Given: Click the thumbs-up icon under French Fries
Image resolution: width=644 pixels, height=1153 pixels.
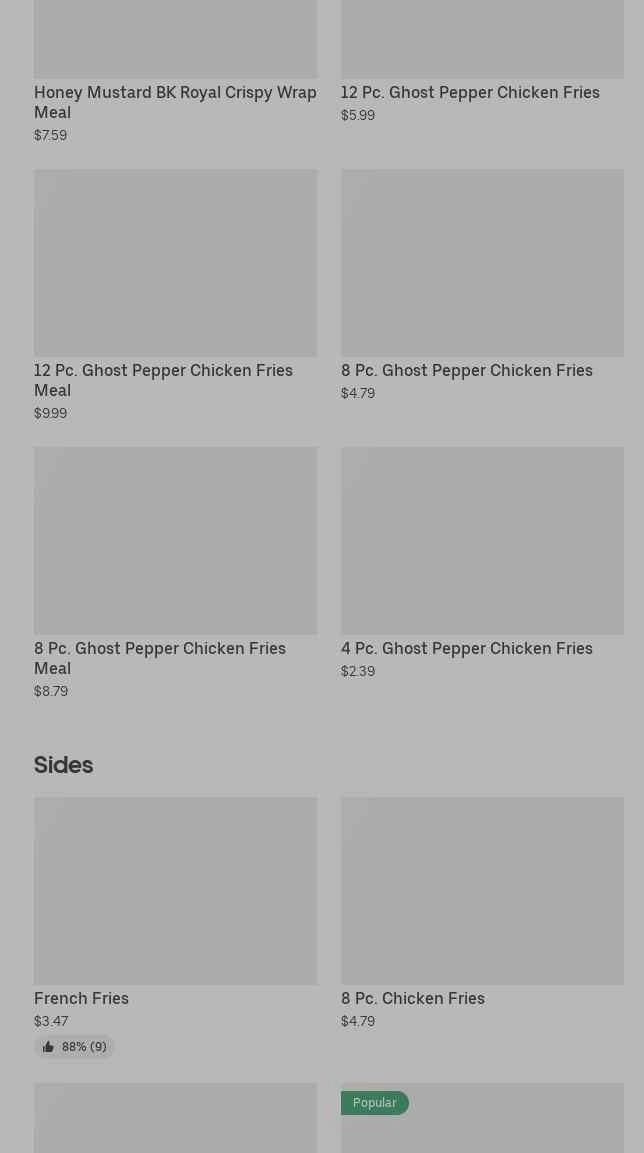Looking at the screenshot, I should (48, 1047).
